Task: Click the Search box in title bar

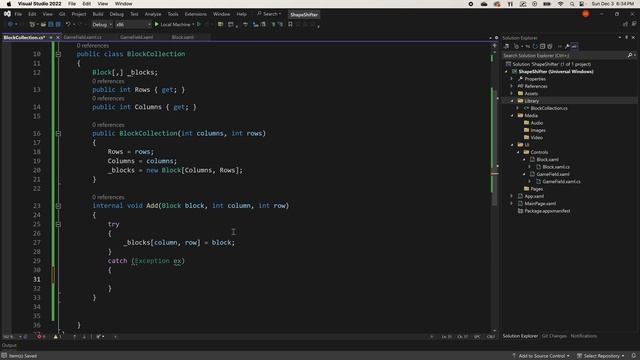Action: click(269, 14)
